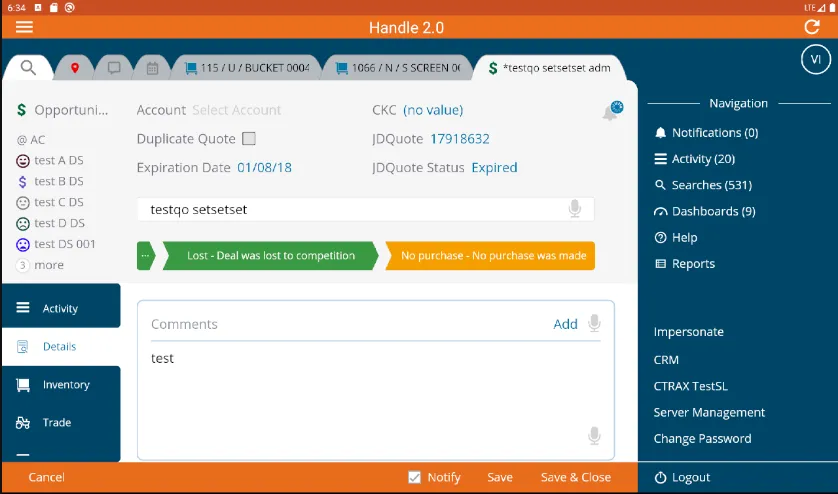Expand 3 more contacts
The height and width of the screenshot is (494, 838).
pos(40,265)
